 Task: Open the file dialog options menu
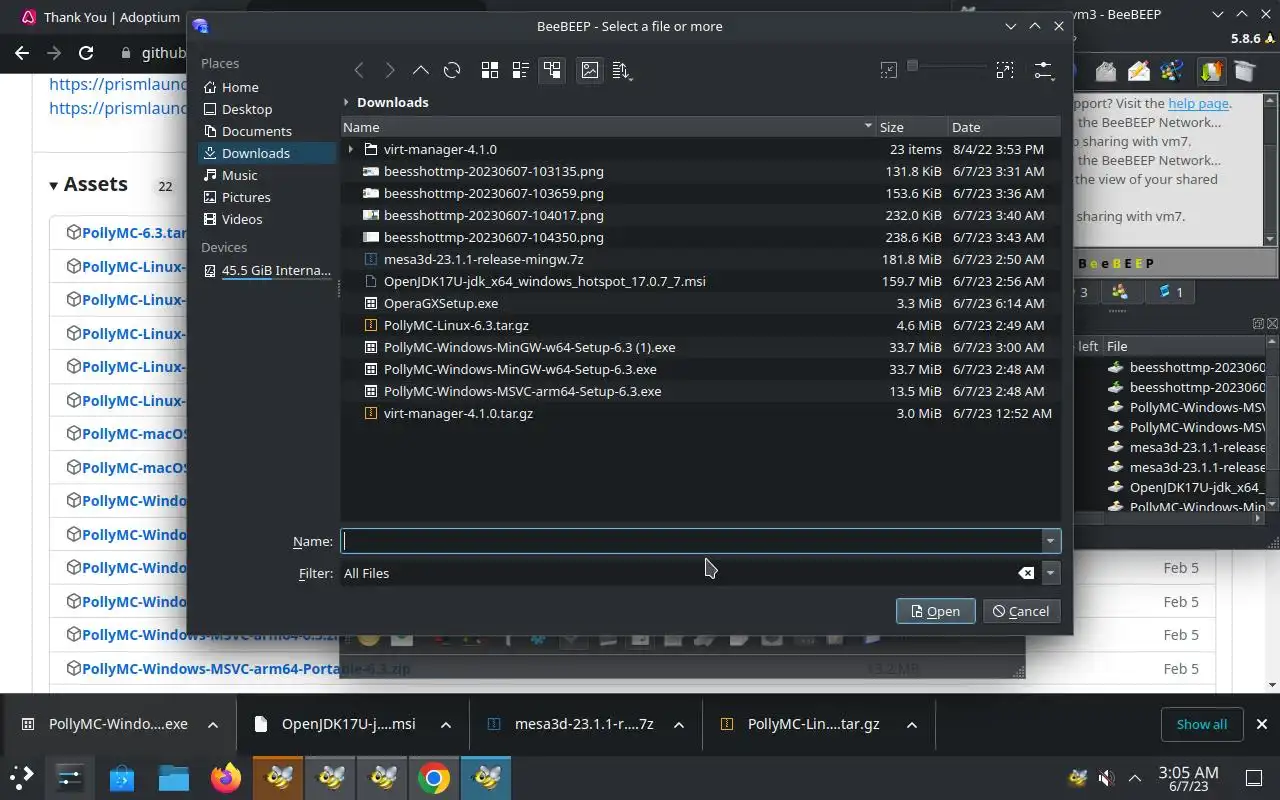tap(1043, 70)
